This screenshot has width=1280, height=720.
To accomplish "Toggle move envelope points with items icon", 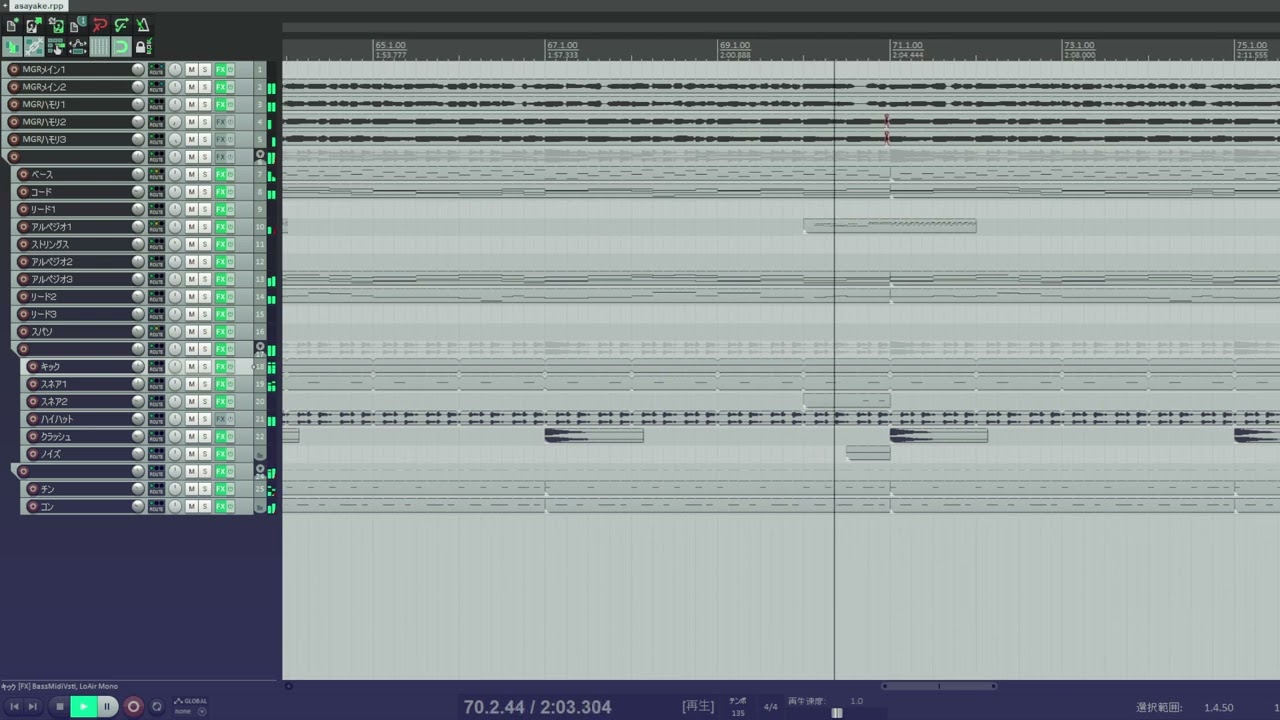I will pyautogui.click(x=78, y=47).
